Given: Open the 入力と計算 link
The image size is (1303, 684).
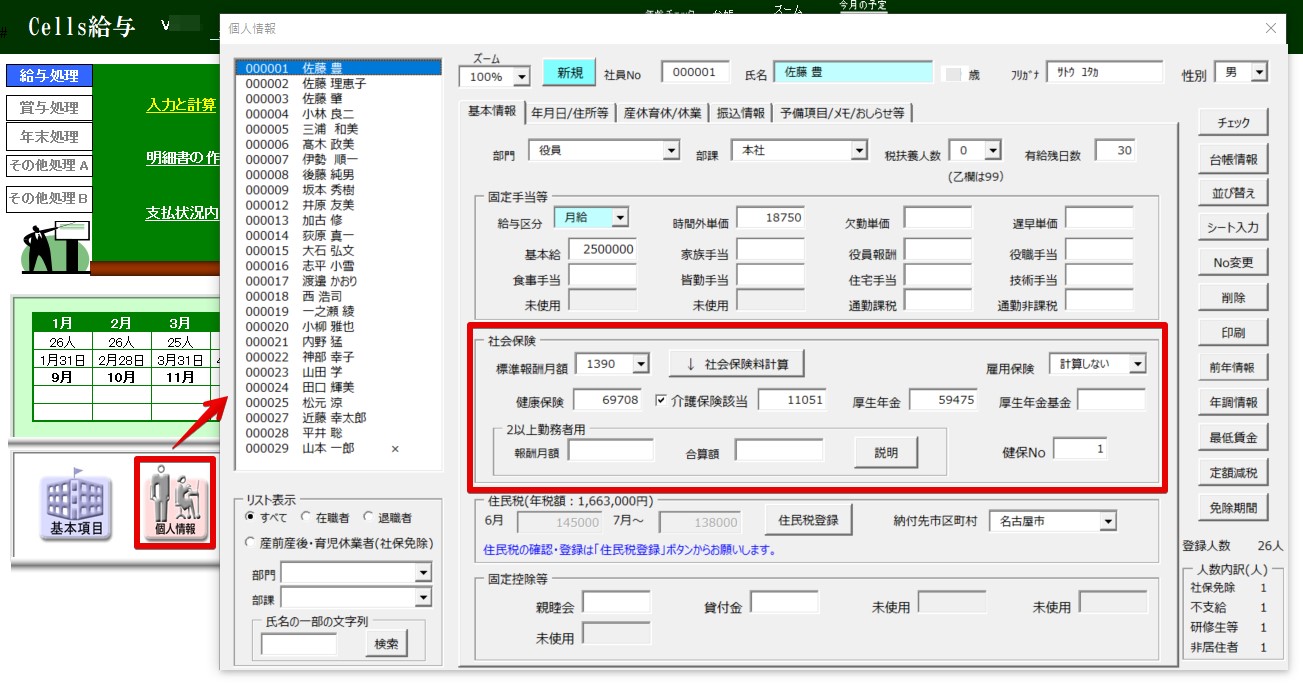Looking at the screenshot, I should 181,105.
